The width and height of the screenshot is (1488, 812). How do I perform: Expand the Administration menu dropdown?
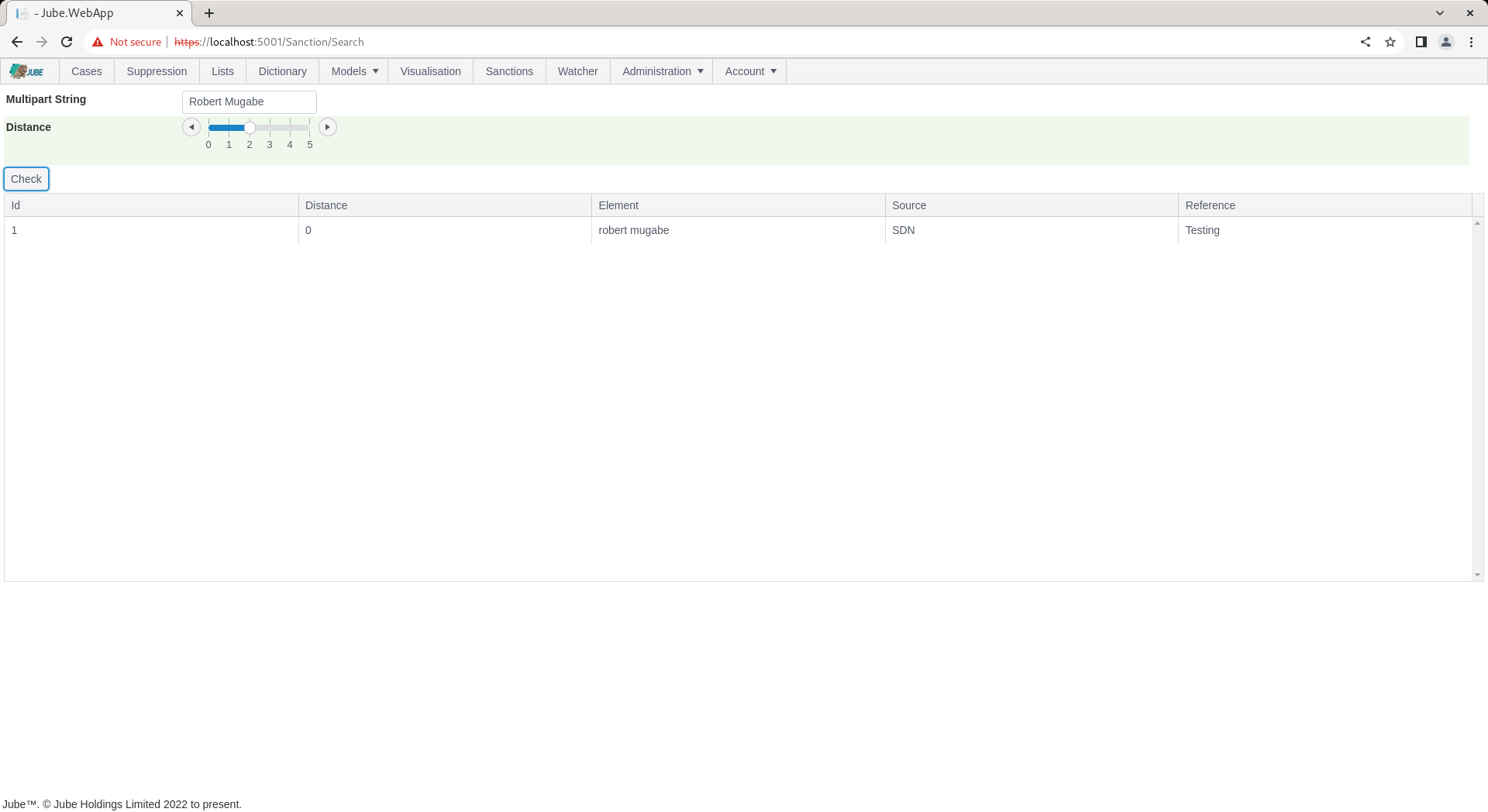(x=663, y=71)
